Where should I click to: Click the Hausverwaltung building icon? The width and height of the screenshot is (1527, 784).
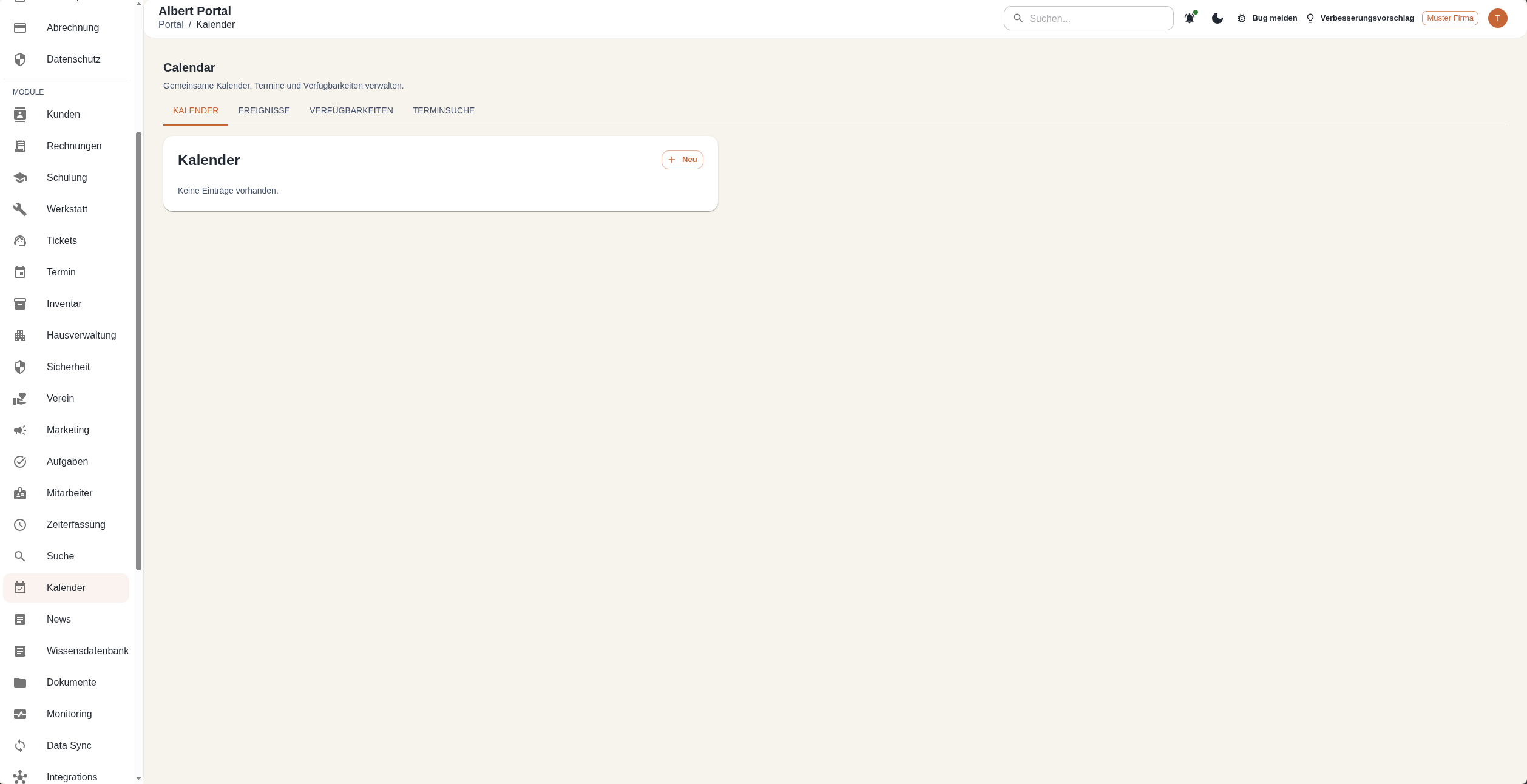coord(20,336)
